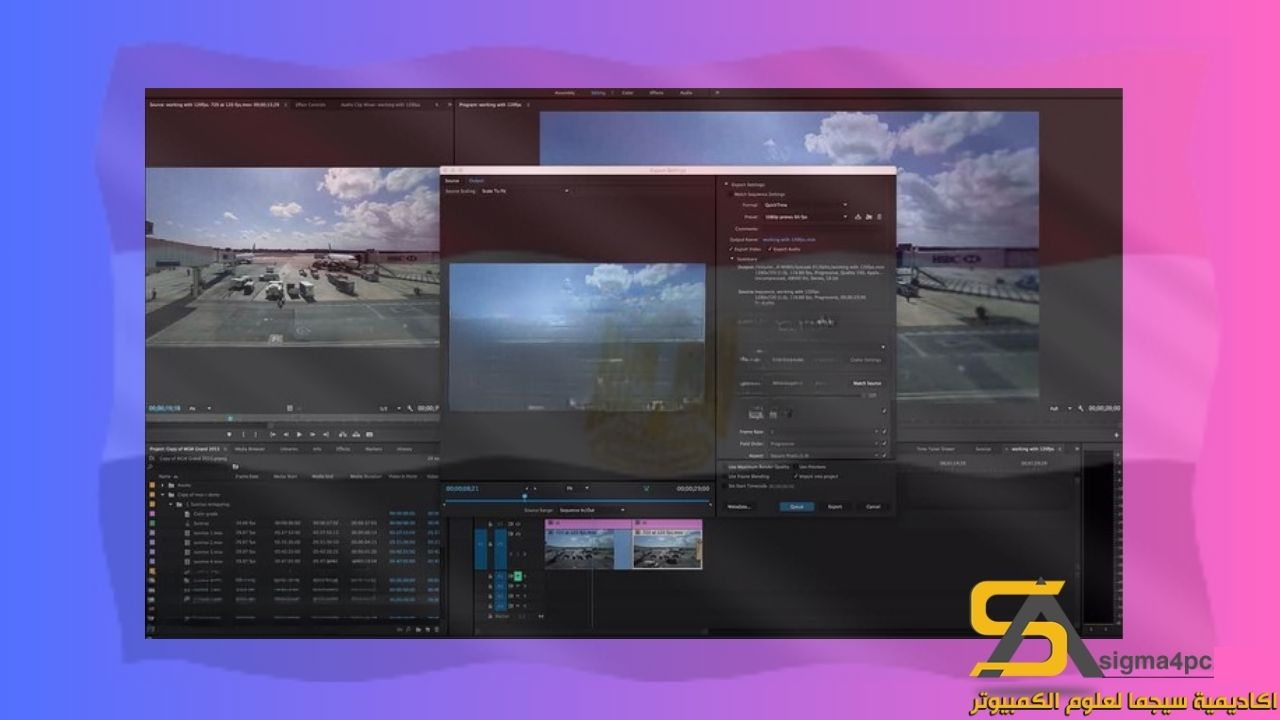Open the Preset dropdown in Export Settings
1280x720 pixels.
click(806, 217)
